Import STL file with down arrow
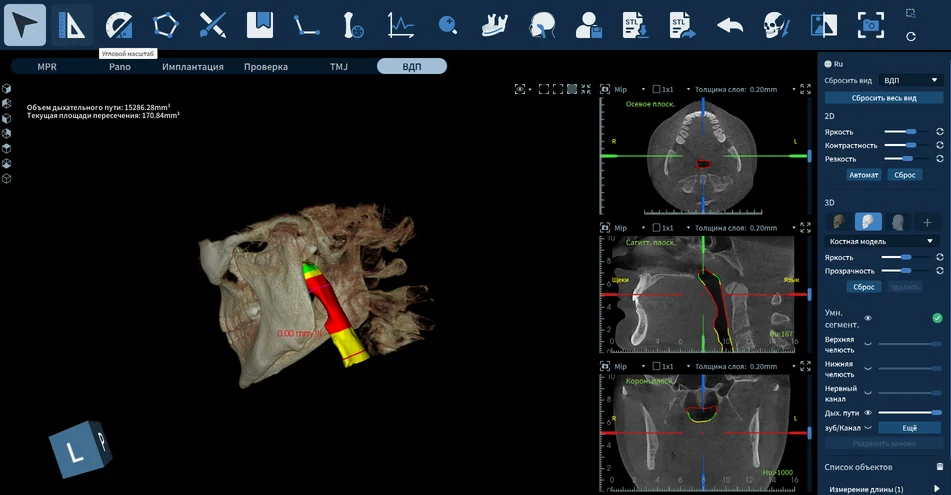 coord(636,25)
